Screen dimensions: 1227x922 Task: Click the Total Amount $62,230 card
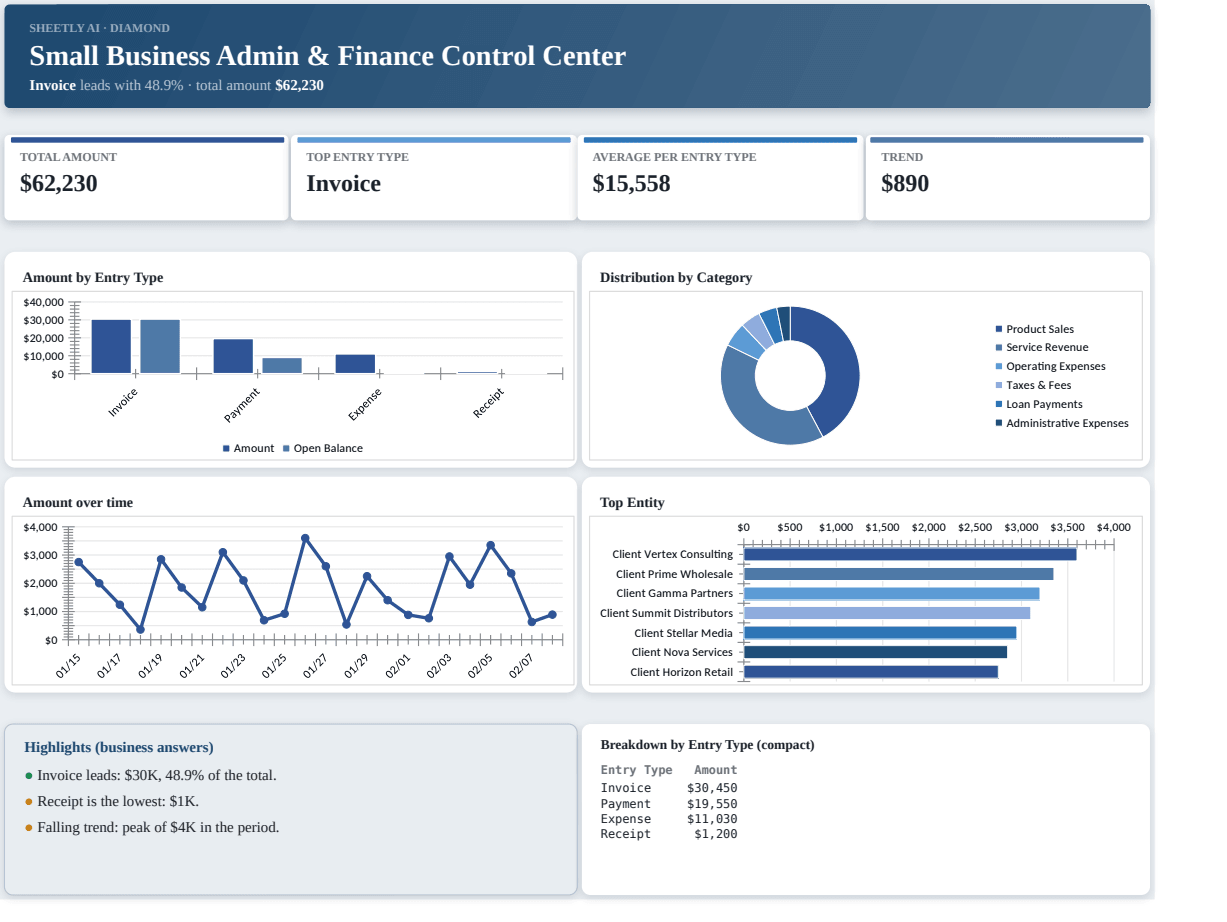pos(146,178)
